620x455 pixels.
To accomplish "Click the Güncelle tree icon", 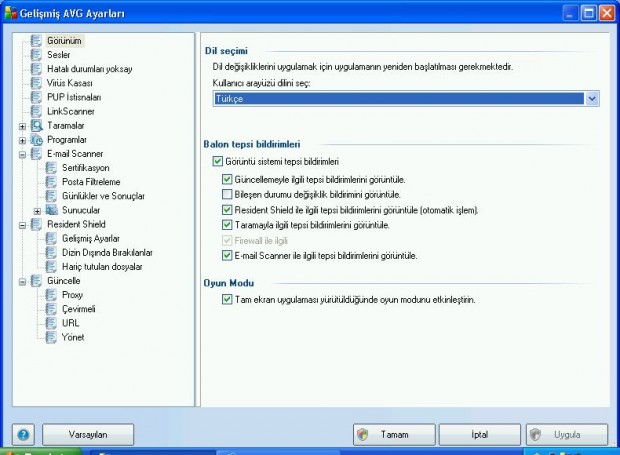I will [37, 281].
